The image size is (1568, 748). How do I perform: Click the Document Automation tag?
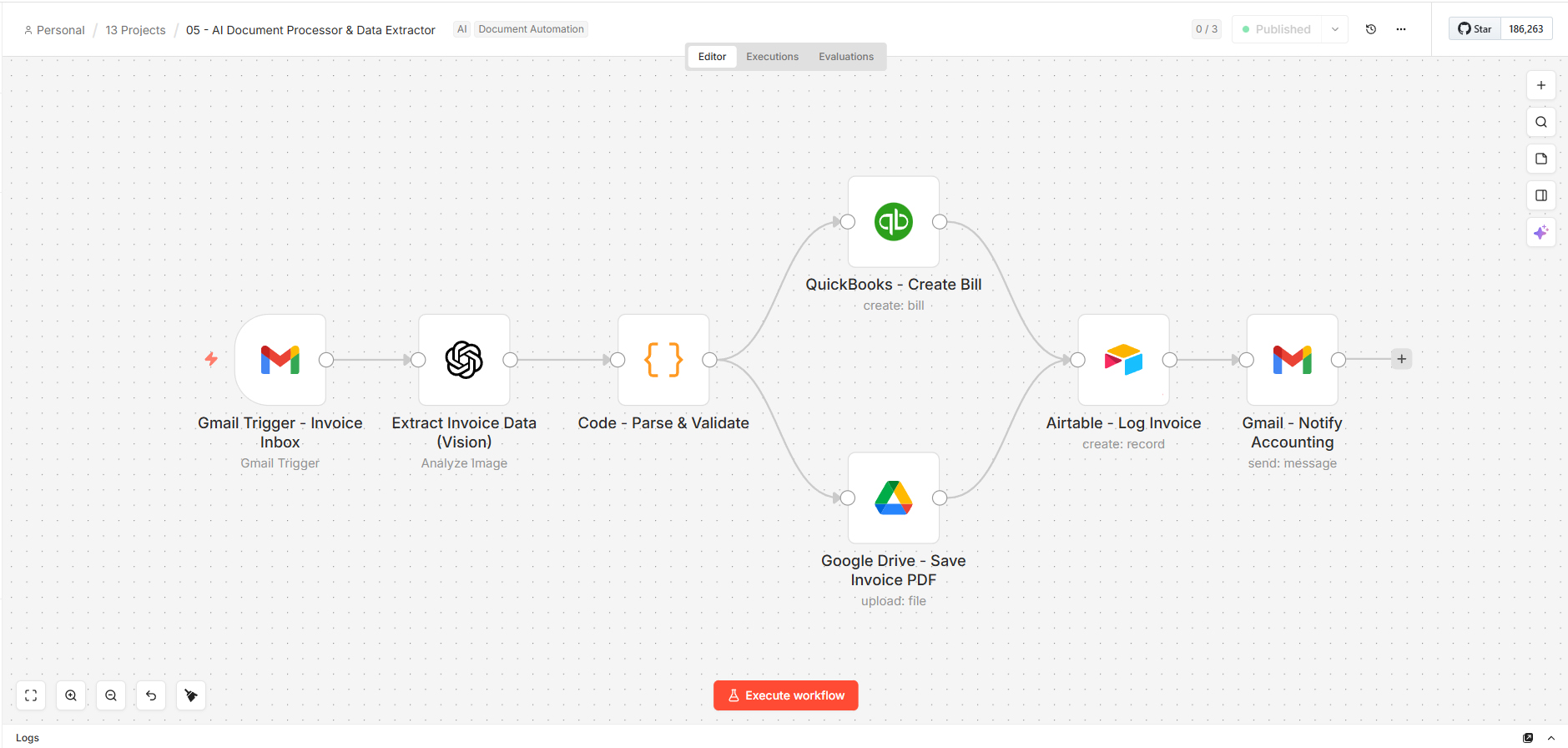pyautogui.click(x=532, y=29)
